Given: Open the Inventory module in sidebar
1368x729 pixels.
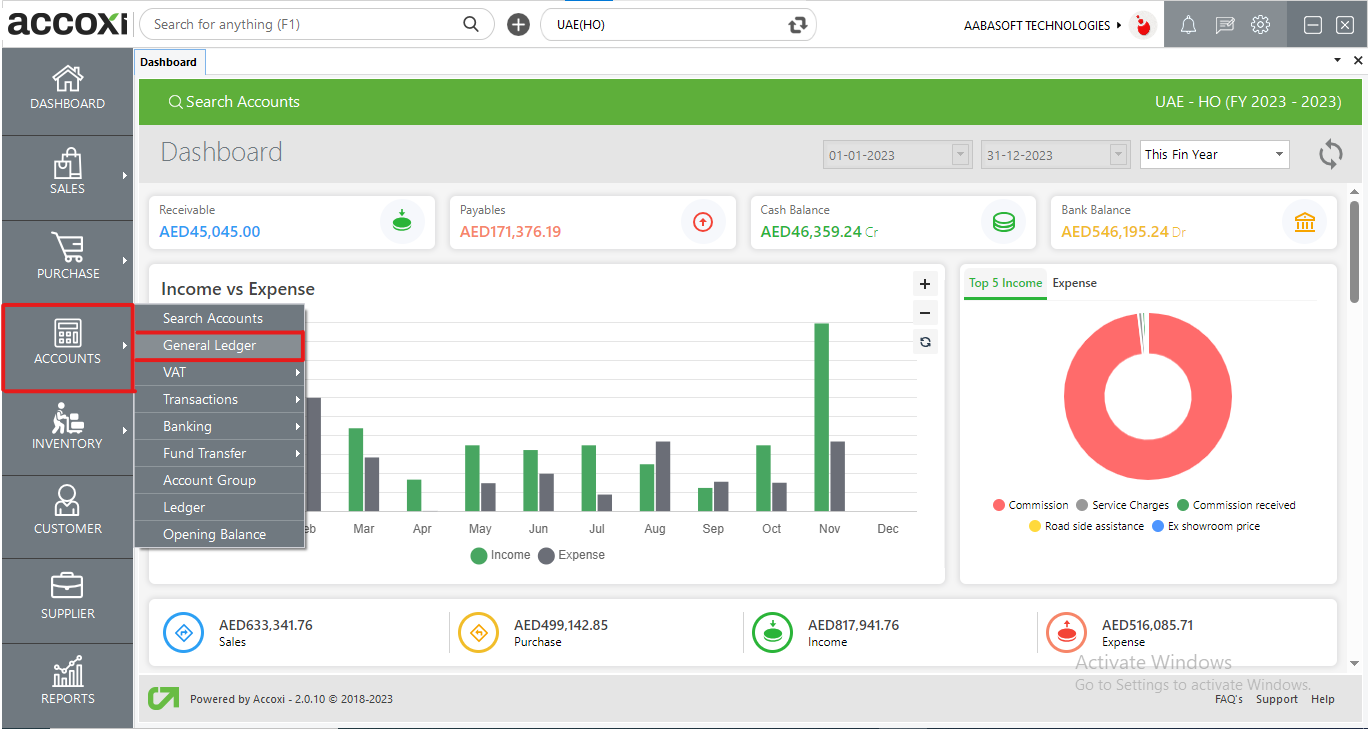Looking at the screenshot, I should (x=67, y=427).
